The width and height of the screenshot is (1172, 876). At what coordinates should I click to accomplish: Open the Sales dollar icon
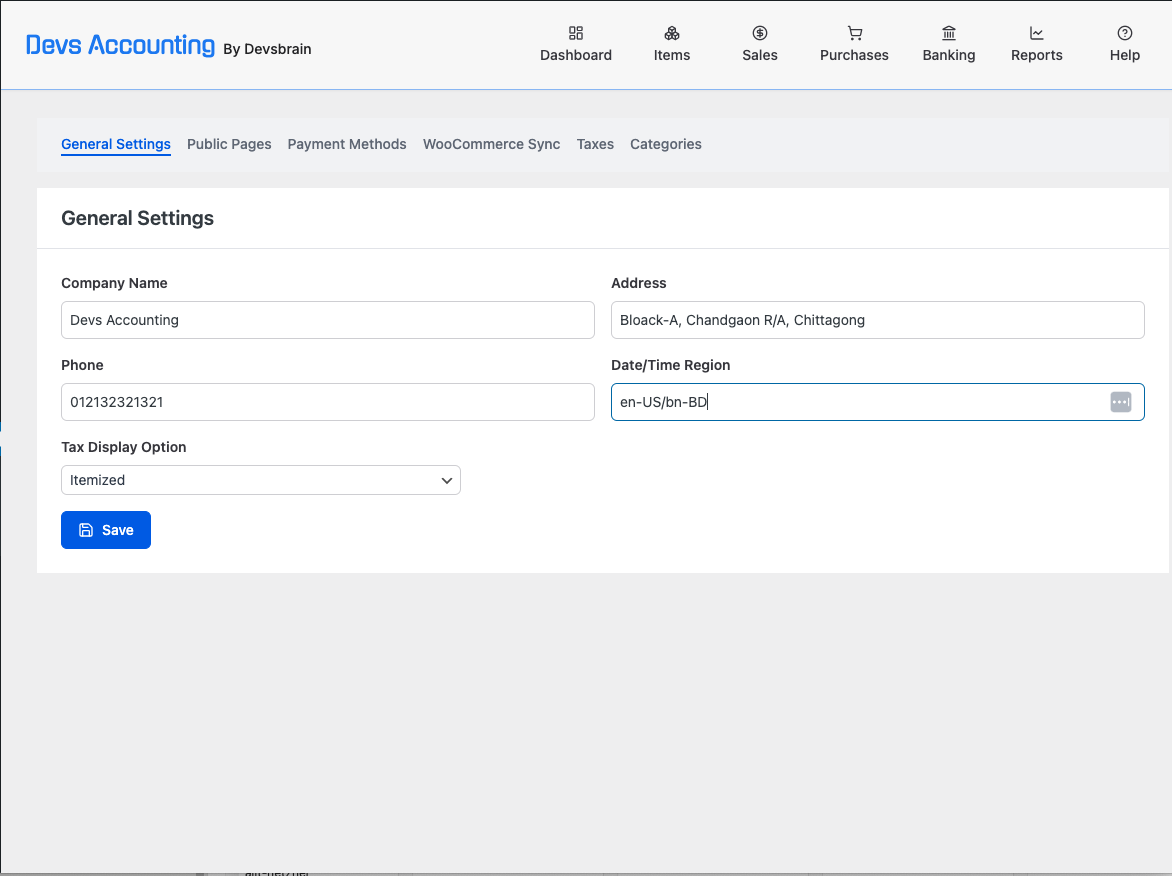click(x=759, y=33)
